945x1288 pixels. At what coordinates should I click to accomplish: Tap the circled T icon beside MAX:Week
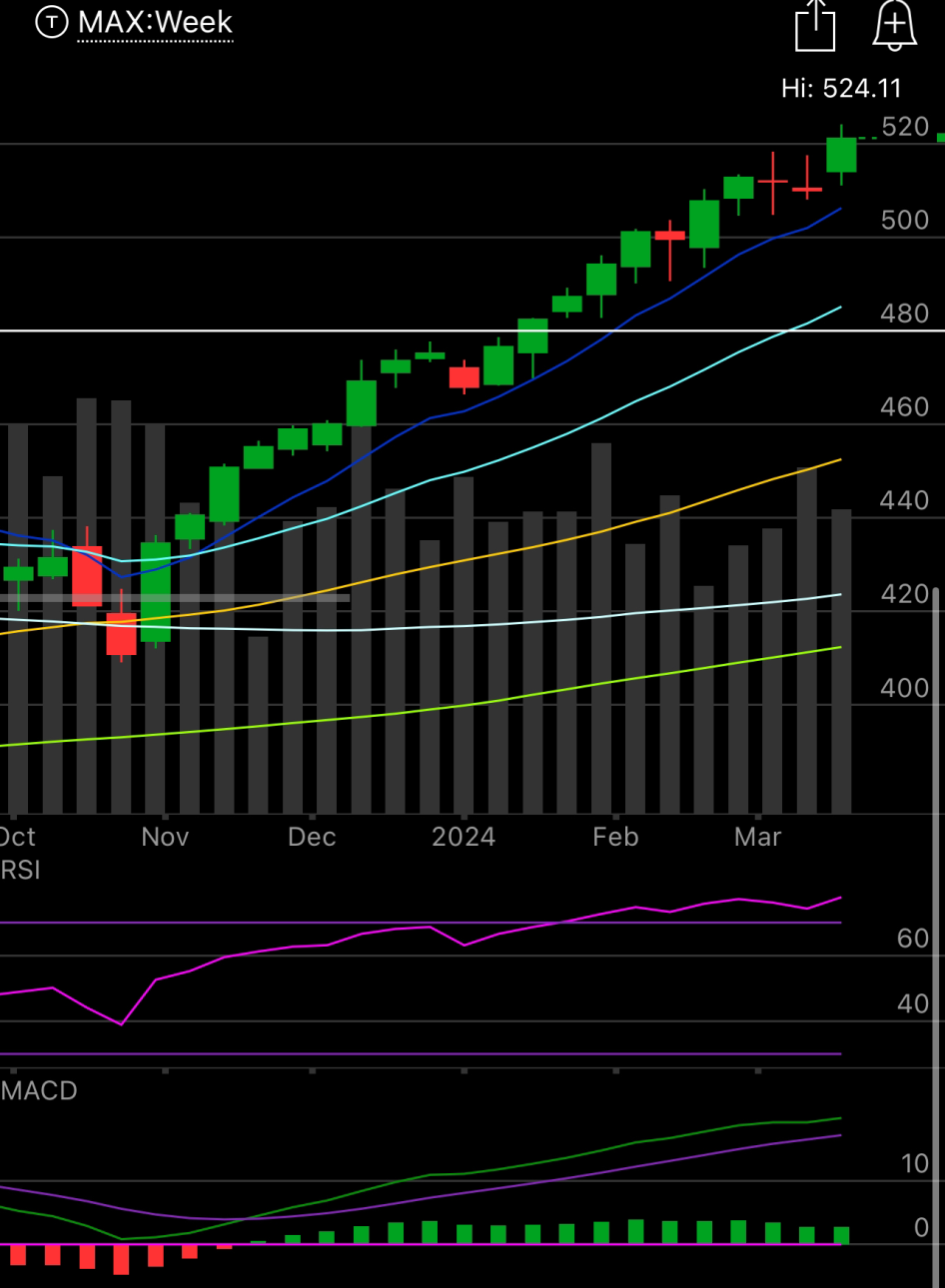click(x=52, y=22)
